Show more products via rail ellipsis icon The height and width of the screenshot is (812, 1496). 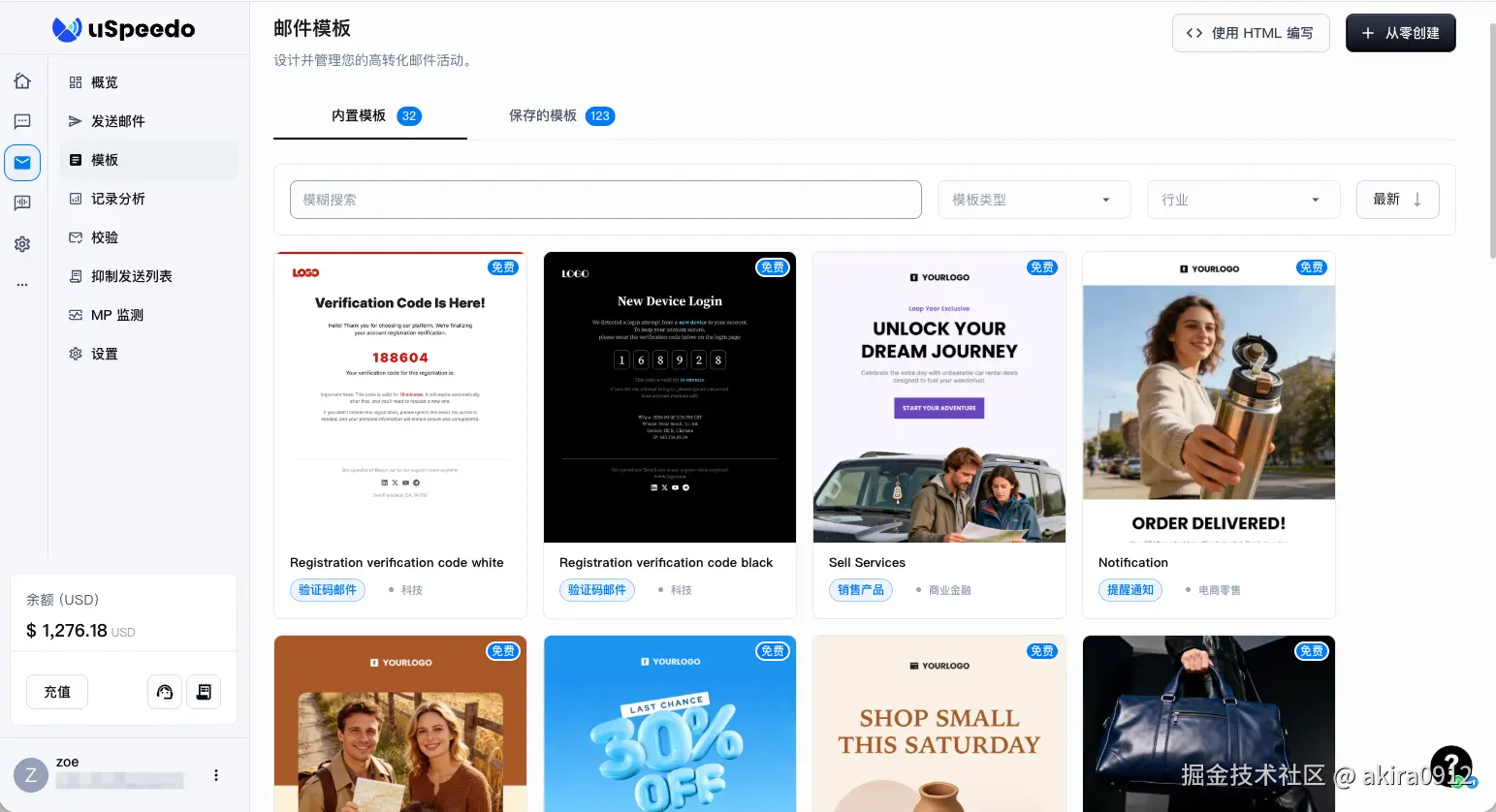click(x=22, y=285)
